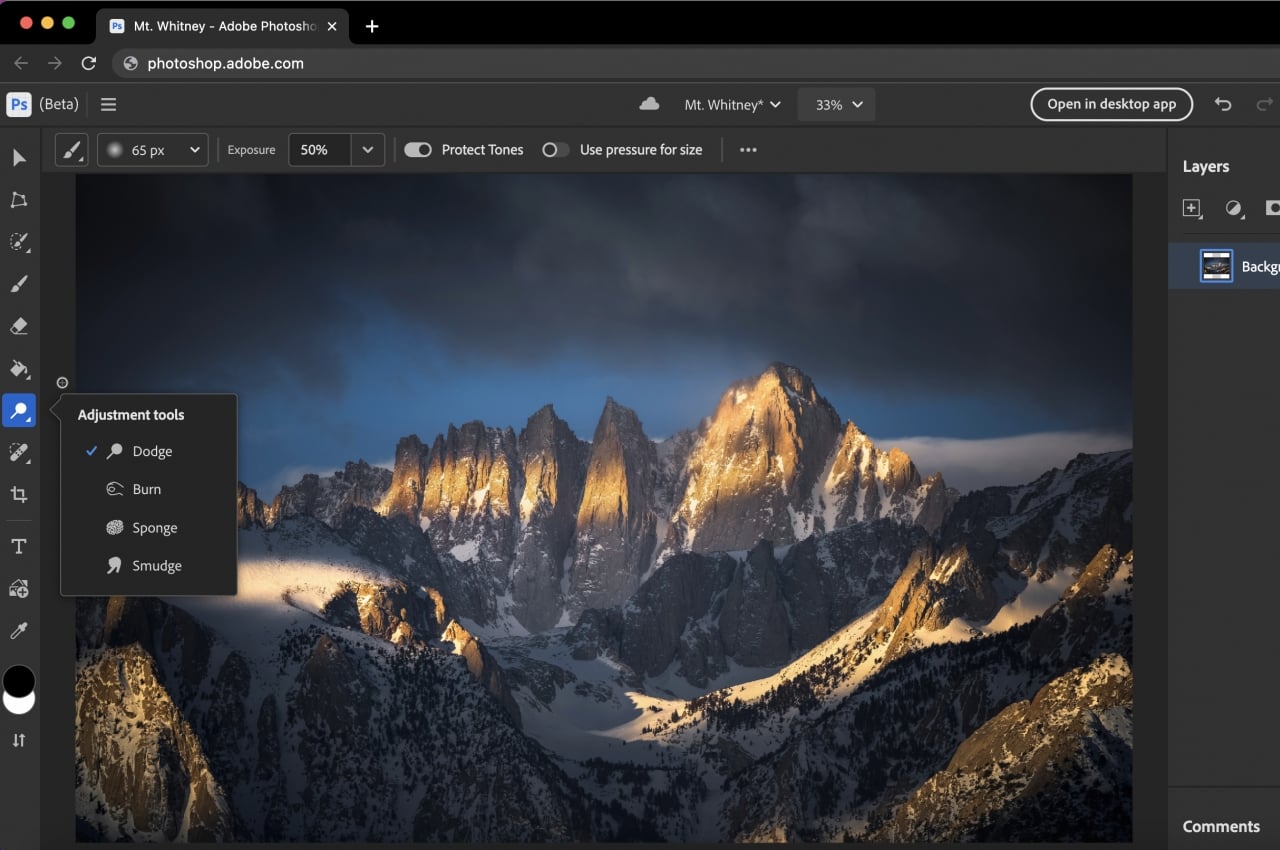This screenshot has width=1280, height=850.
Task: Select the Eyedropper tool
Action: [x=19, y=631]
